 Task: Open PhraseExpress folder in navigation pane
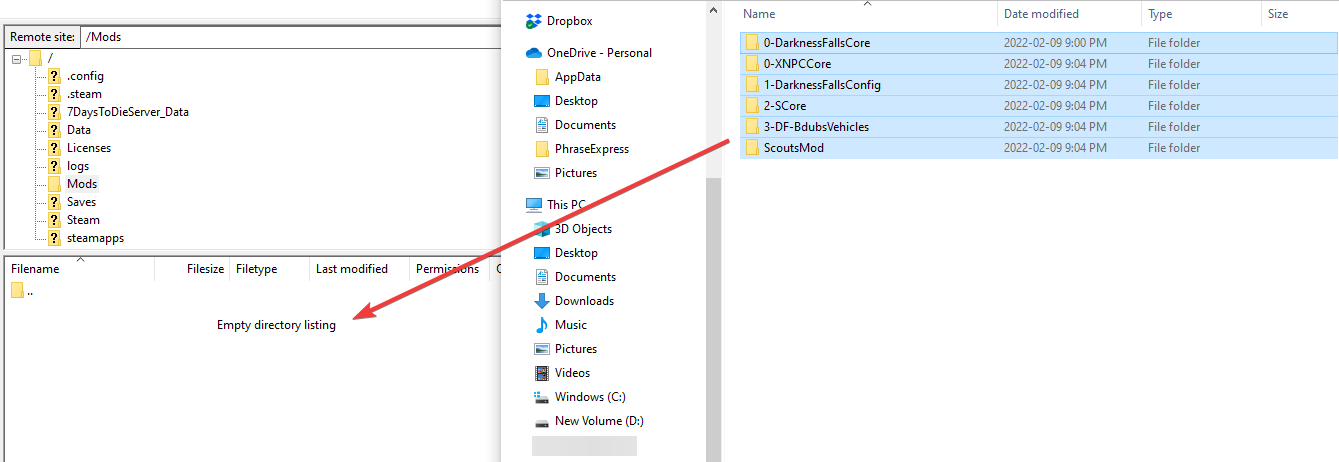592,149
